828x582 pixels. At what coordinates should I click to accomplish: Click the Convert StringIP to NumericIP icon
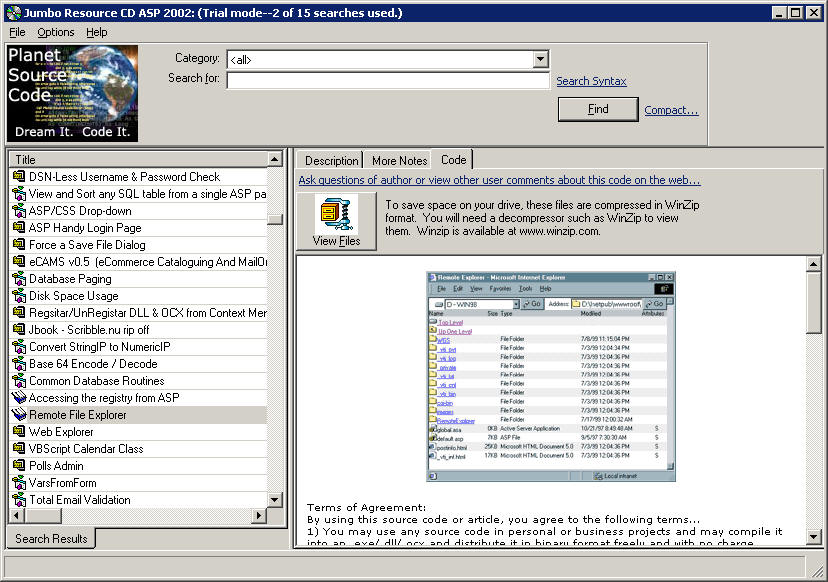19,346
